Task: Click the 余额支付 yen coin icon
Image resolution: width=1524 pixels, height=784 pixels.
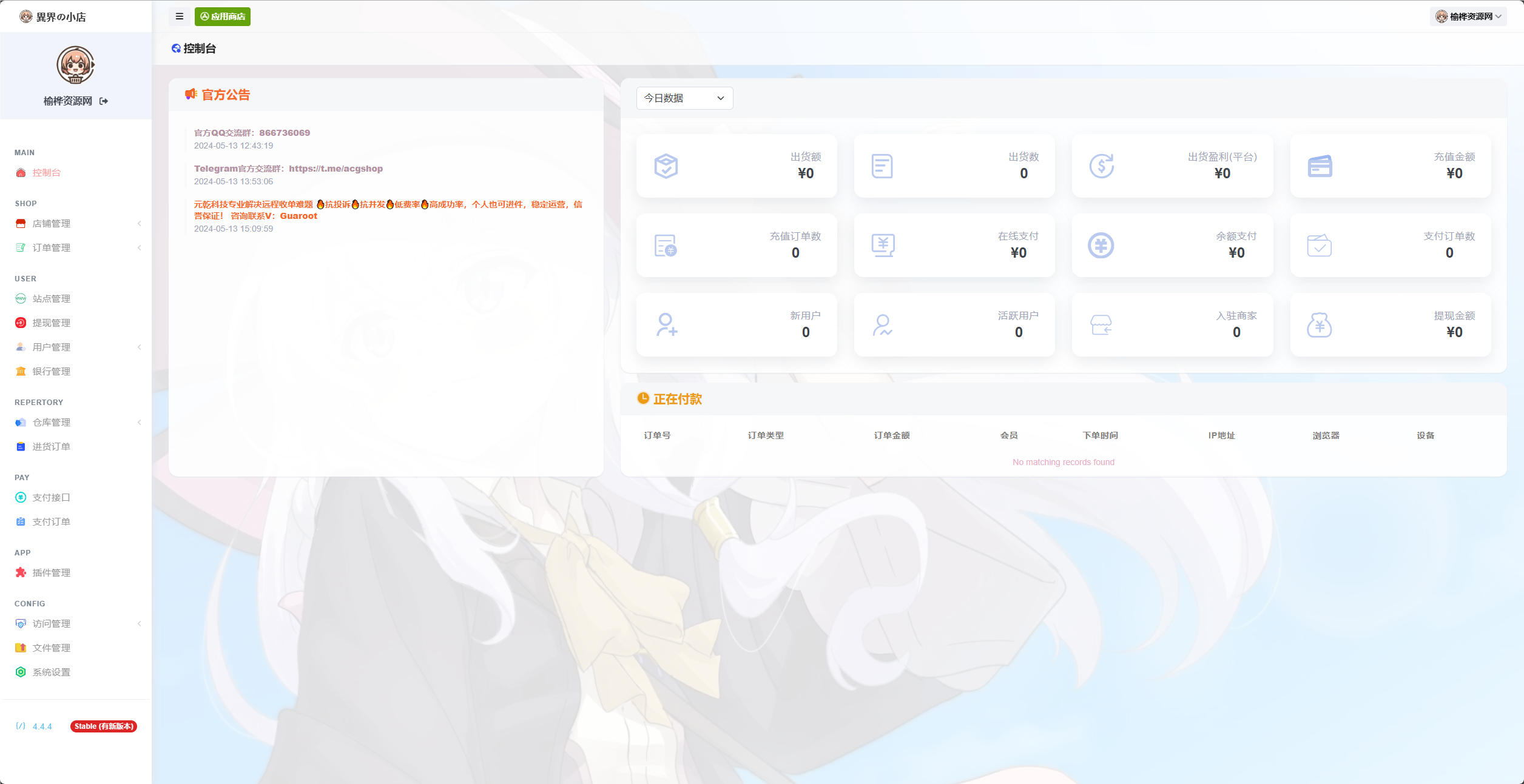Action: (x=1101, y=246)
